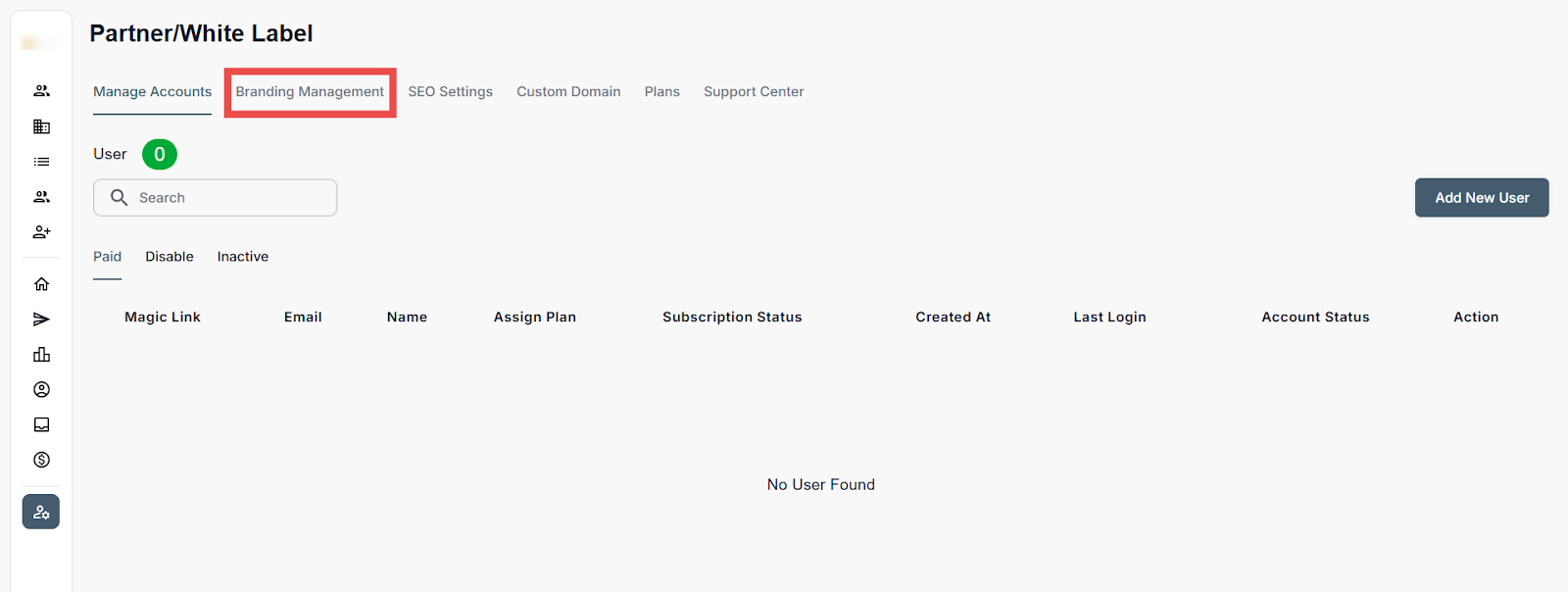
Task: Go to the home icon in the sidebar
Action: point(41,284)
